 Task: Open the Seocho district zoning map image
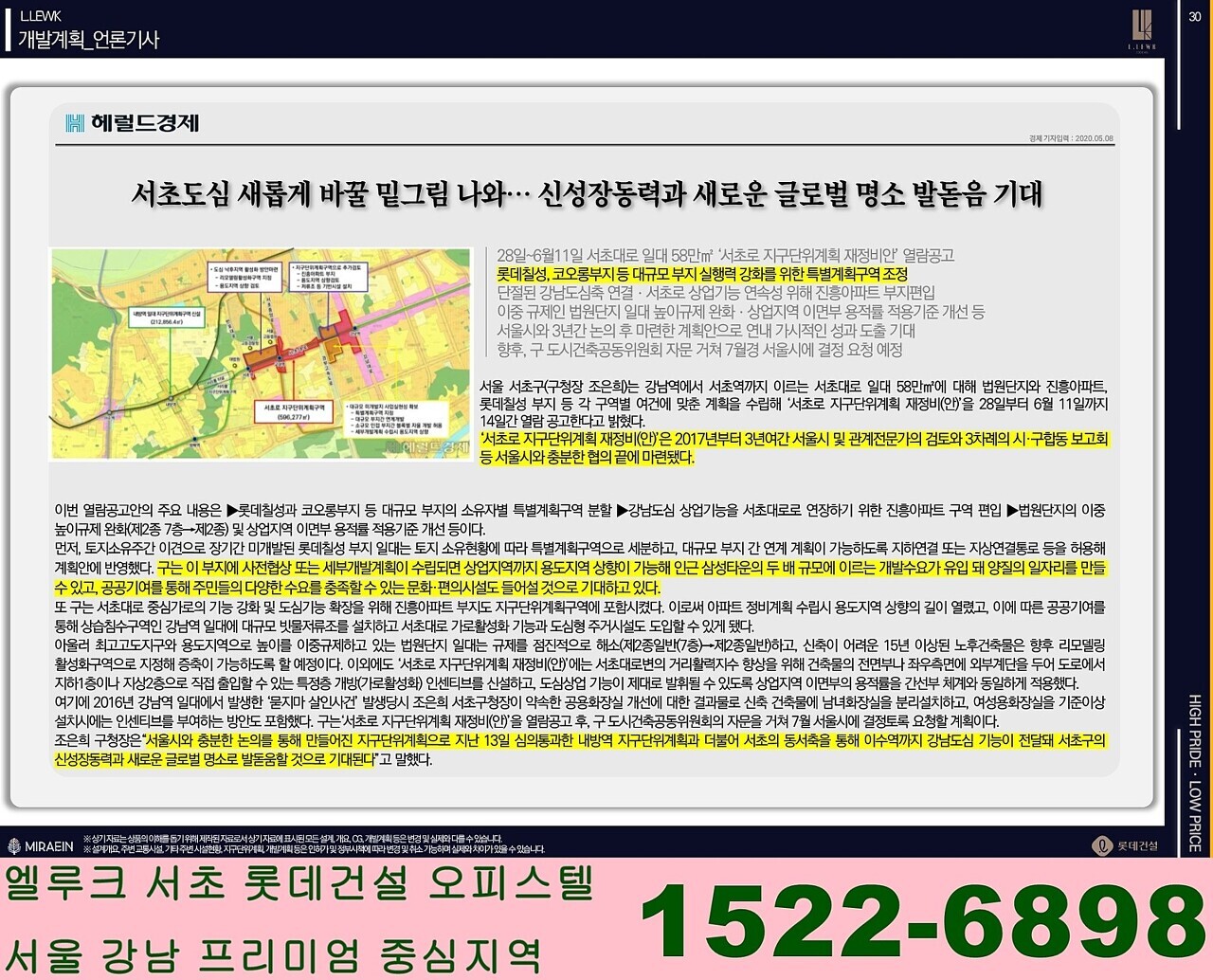tap(261, 354)
